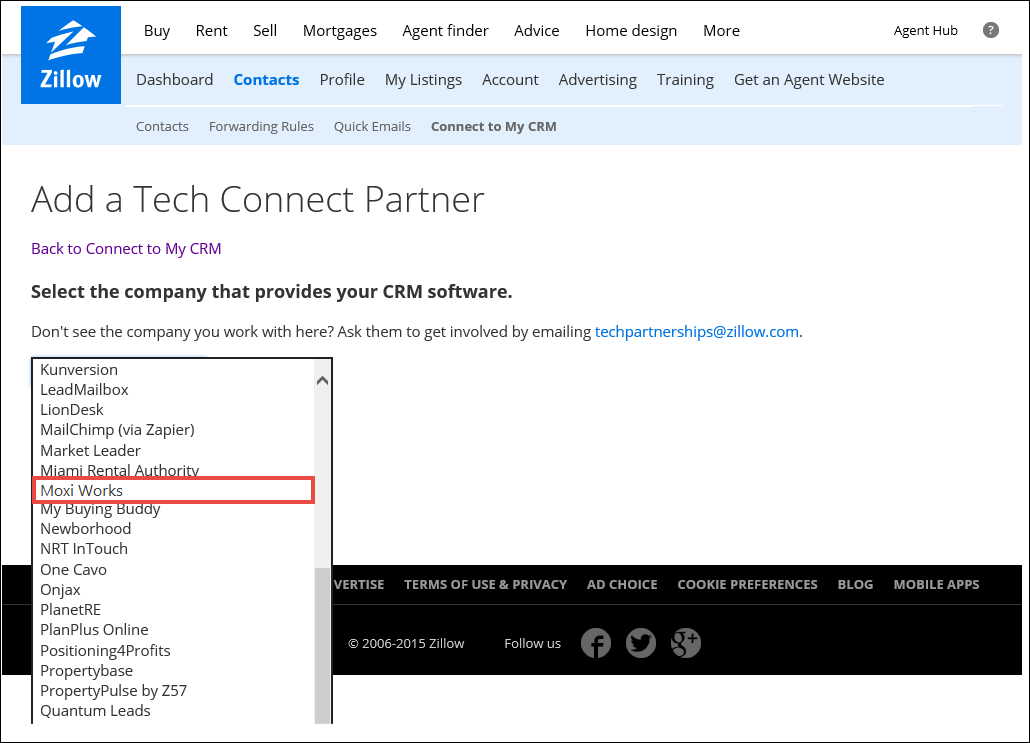This screenshot has width=1030, height=743.
Task: Select MailChimp (via Zapier) option
Action: (x=174, y=430)
